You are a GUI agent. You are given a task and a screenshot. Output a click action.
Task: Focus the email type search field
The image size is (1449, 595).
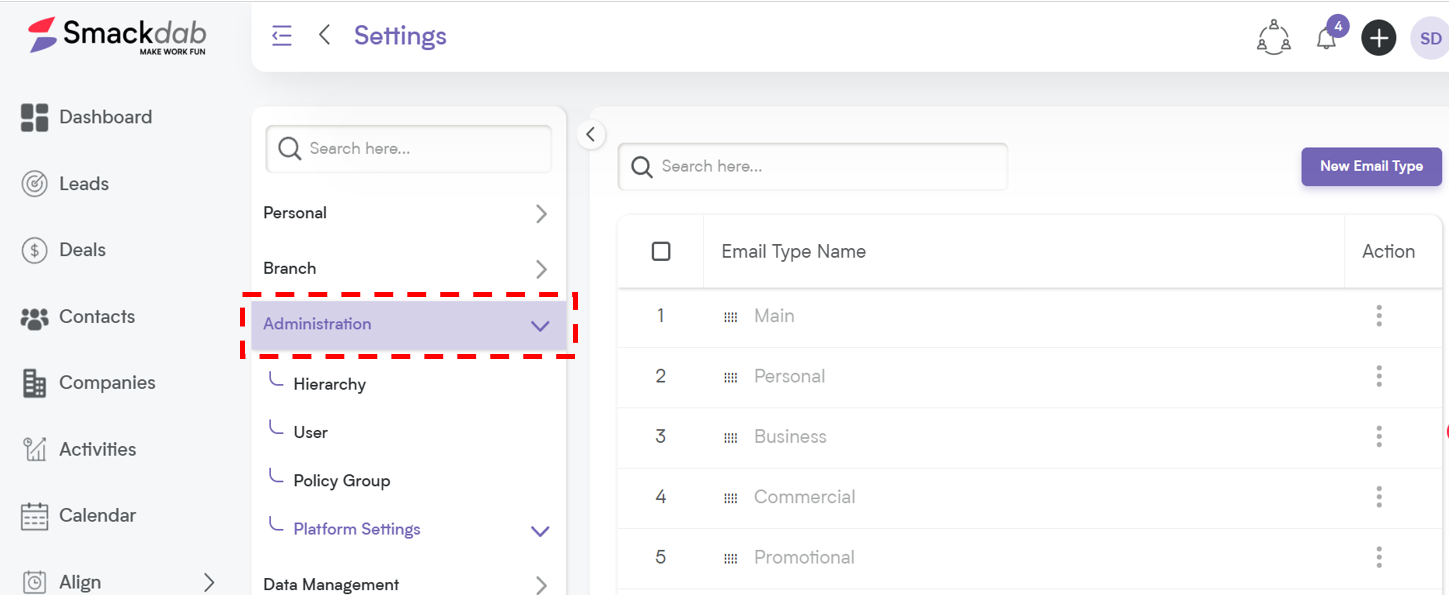[x=813, y=167]
